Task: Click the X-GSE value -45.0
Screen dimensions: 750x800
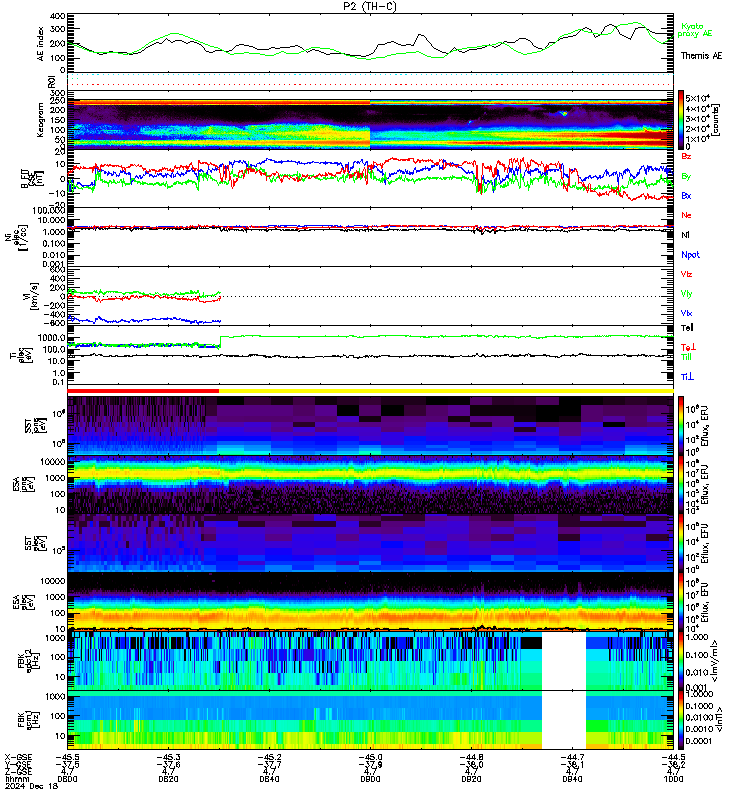Action: 370,757
